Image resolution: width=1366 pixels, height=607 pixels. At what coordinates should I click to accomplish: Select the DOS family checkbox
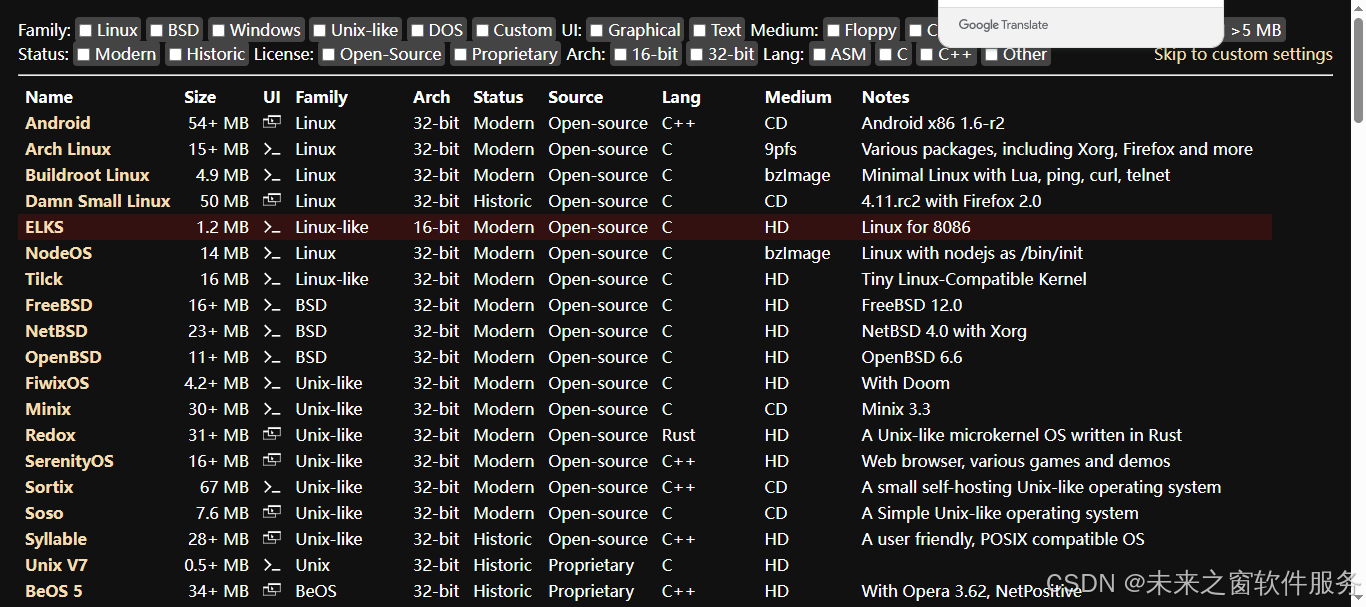(x=417, y=31)
